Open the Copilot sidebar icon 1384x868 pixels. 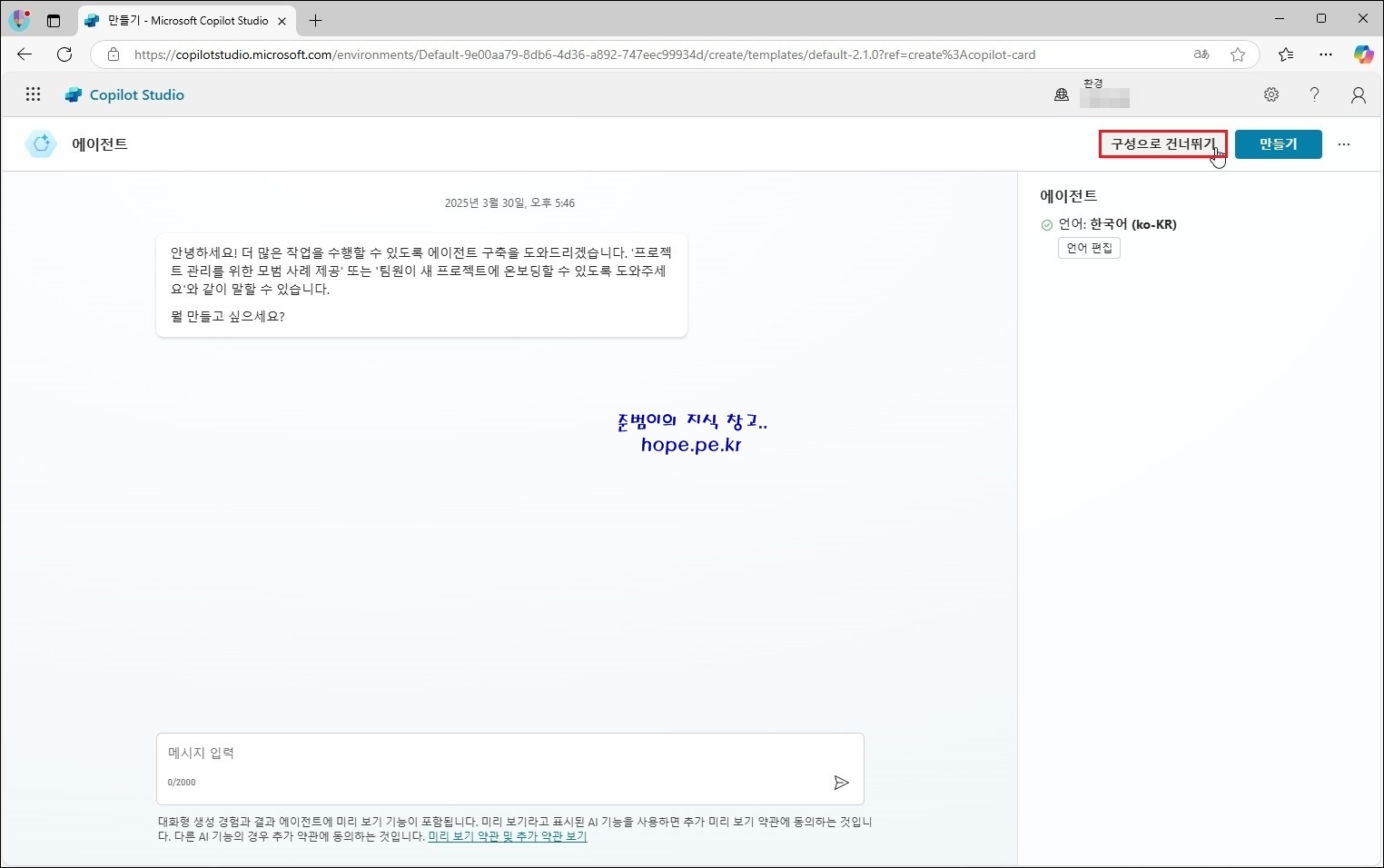1363,54
